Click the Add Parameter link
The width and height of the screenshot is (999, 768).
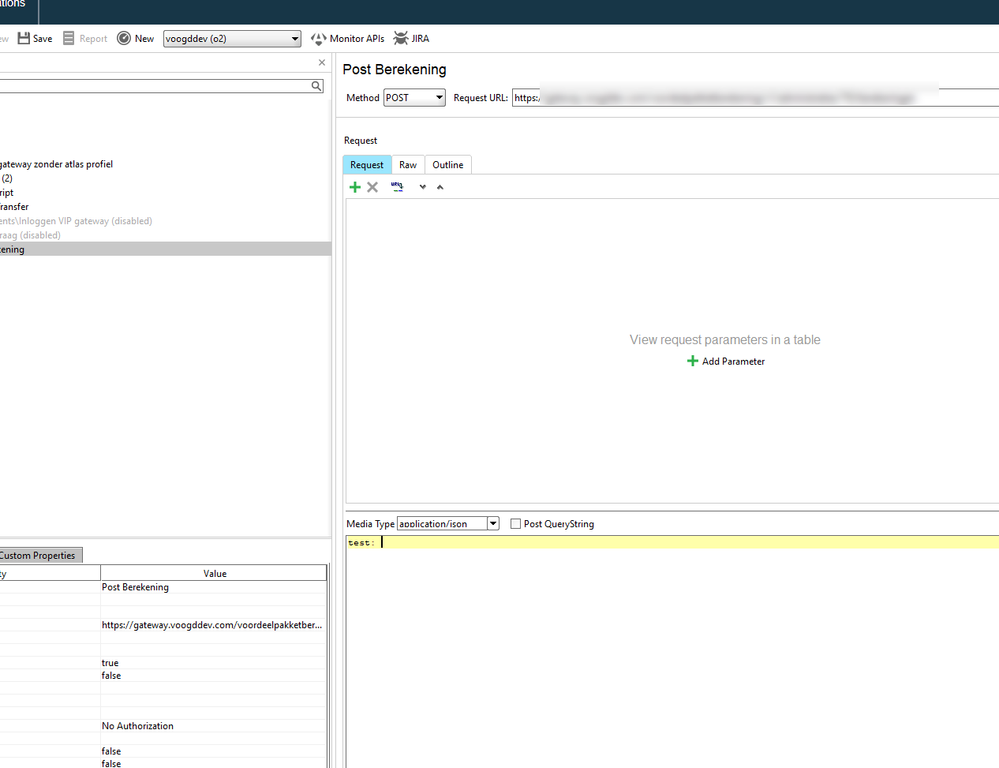(726, 361)
